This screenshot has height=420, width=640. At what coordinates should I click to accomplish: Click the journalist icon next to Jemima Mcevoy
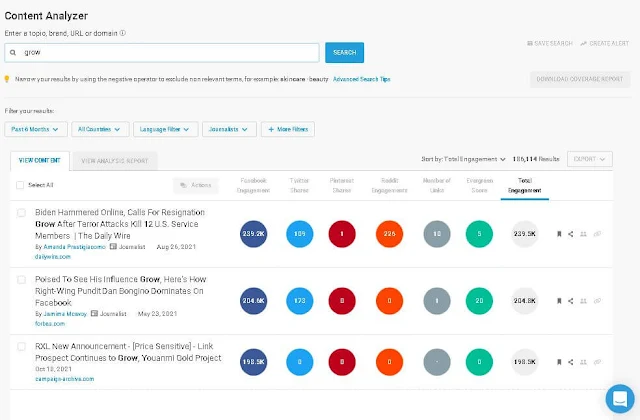[94, 313]
